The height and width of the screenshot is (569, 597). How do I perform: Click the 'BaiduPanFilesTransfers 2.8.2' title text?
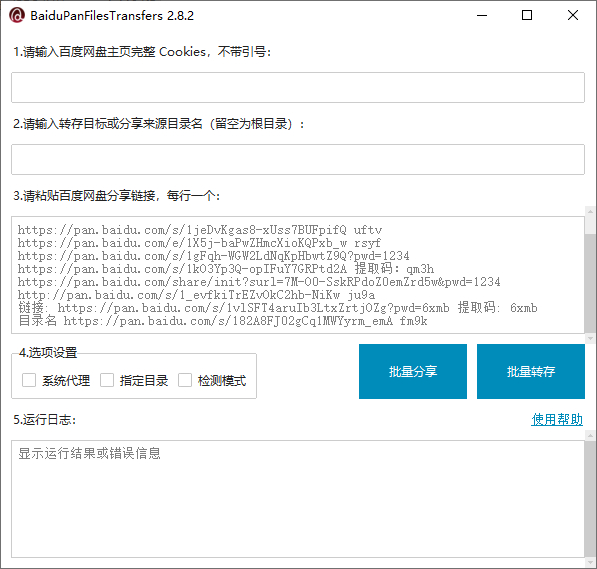112,16
